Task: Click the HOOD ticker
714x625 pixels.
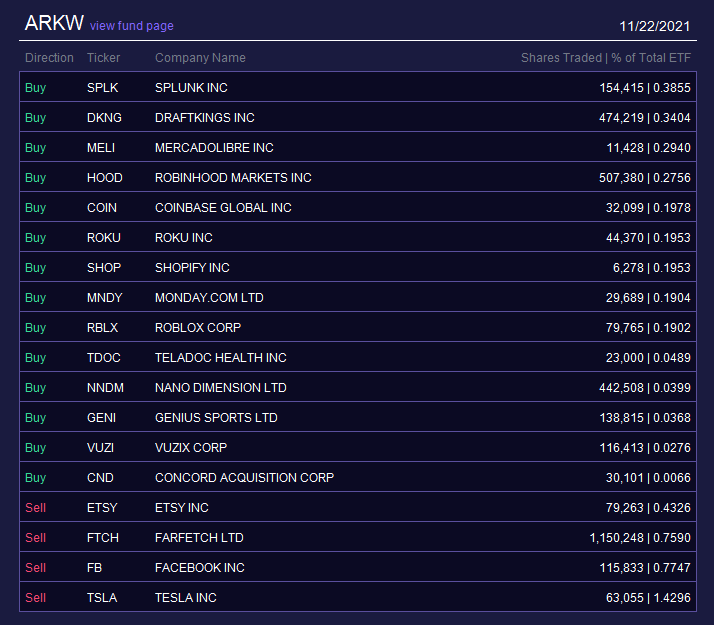Action: pos(105,178)
